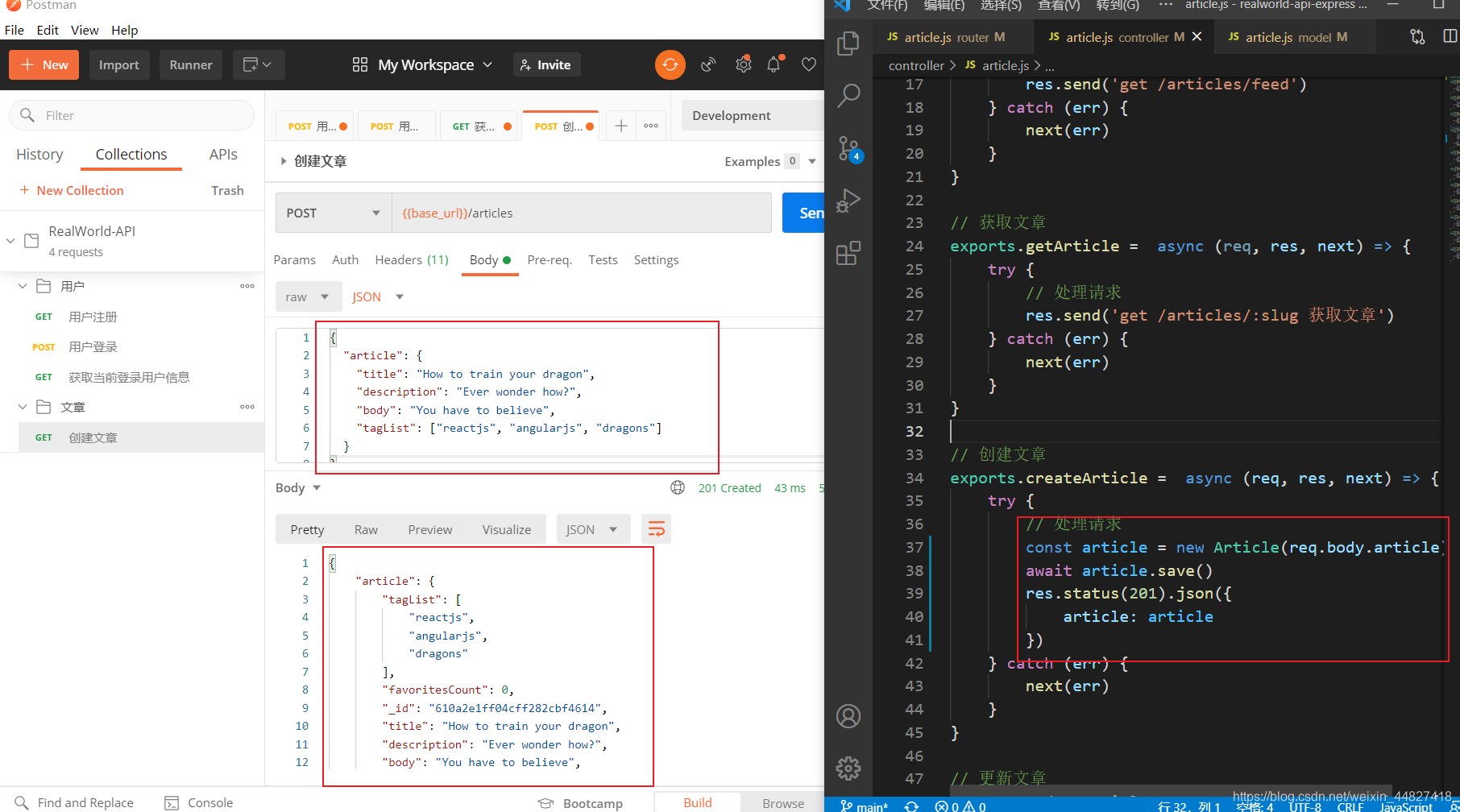The width and height of the screenshot is (1460, 812).
Task: Open Postman settings wrench icon
Action: [x=743, y=64]
